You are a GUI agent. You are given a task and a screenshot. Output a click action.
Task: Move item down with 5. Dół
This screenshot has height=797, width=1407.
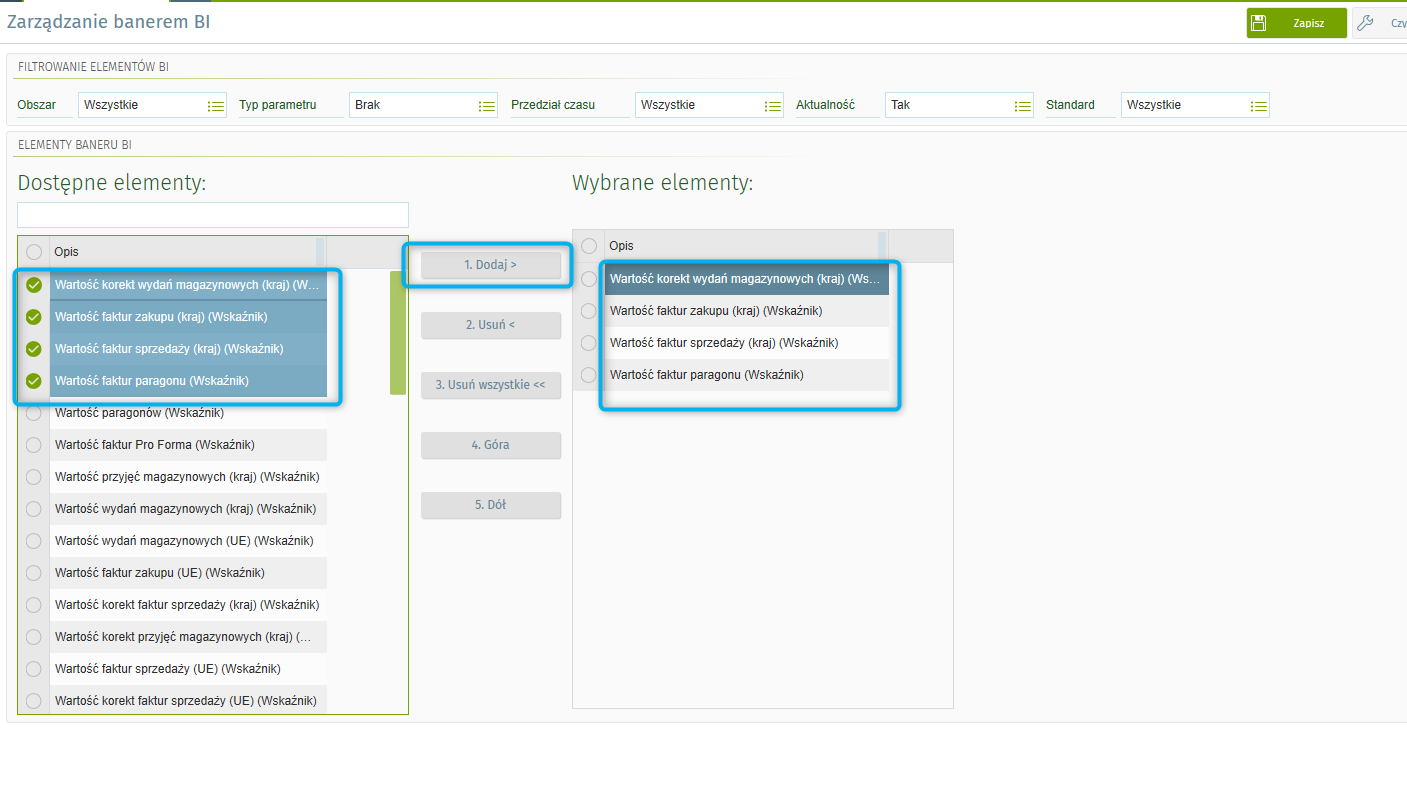pyautogui.click(x=490, y=505)
